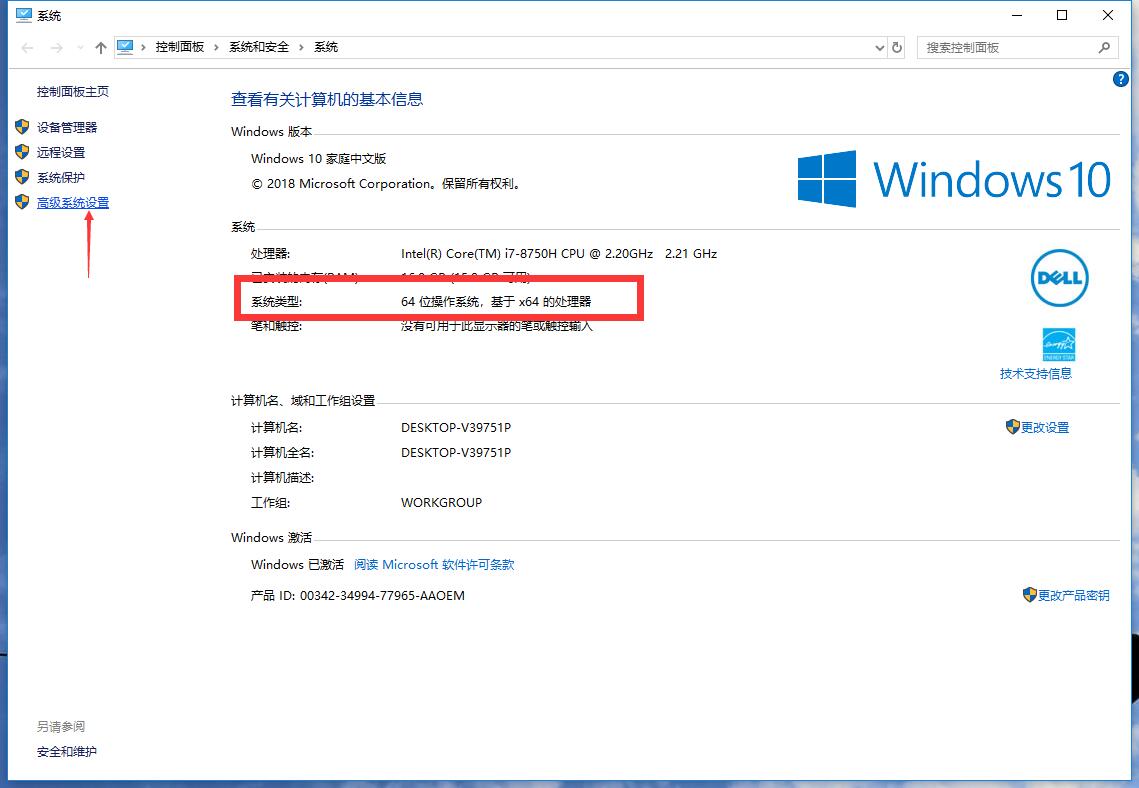Image resolution: width=1139 pixels, height=788 pixels.
Task: Select 控制面板 breadcrumb in address bar
Action: coord(179,47)
